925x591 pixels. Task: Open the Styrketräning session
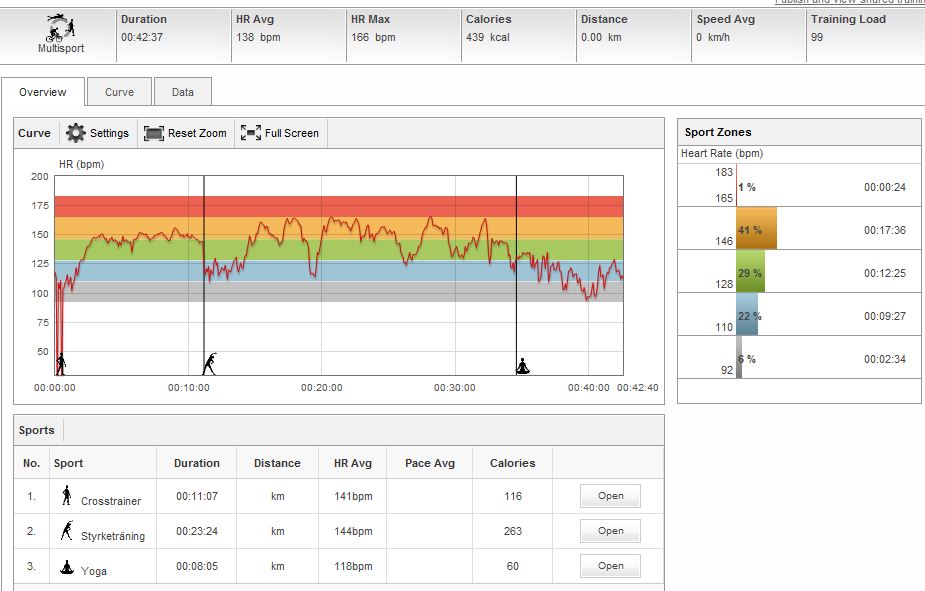coord(610,531)
